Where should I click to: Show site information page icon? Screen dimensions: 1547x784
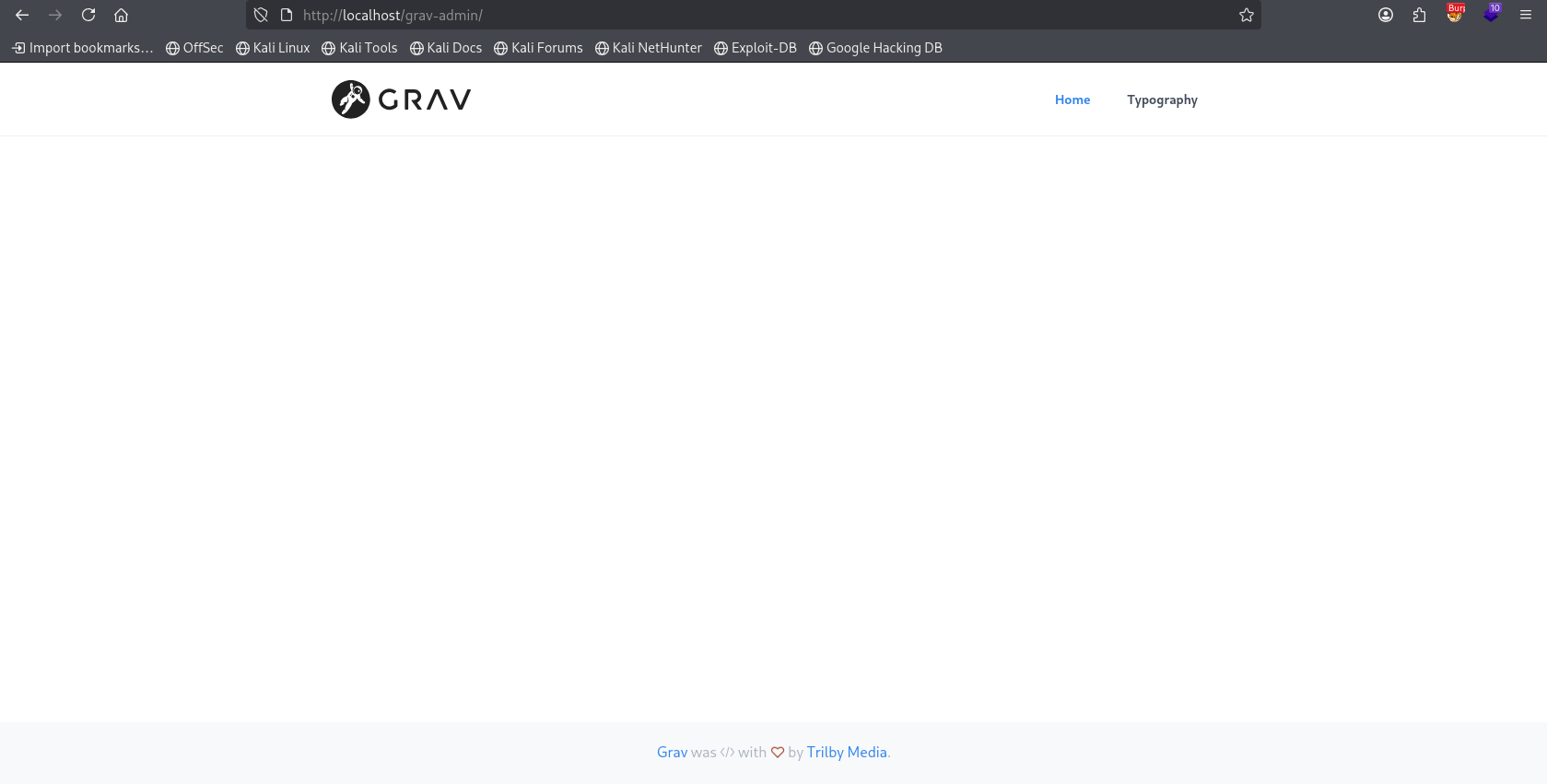(287, 15)
